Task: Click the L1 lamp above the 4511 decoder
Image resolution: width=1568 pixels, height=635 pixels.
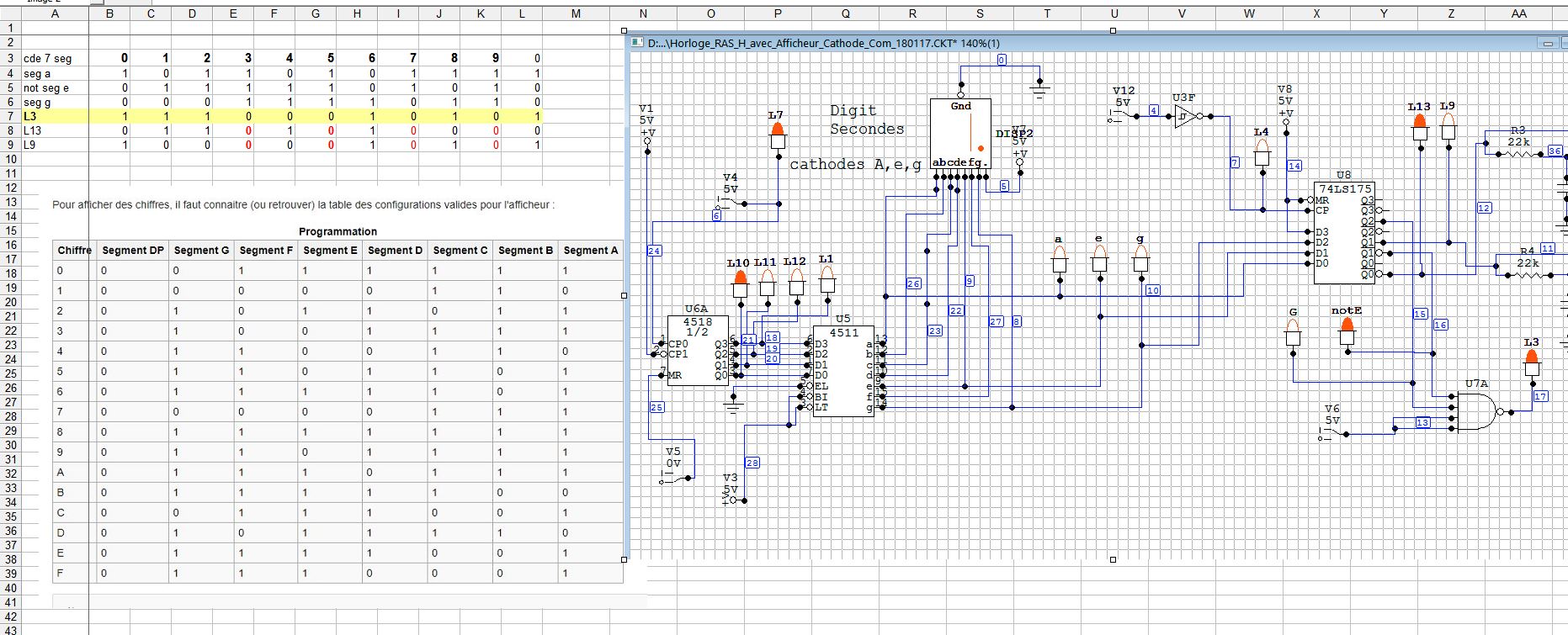Action: click(827, 280)
